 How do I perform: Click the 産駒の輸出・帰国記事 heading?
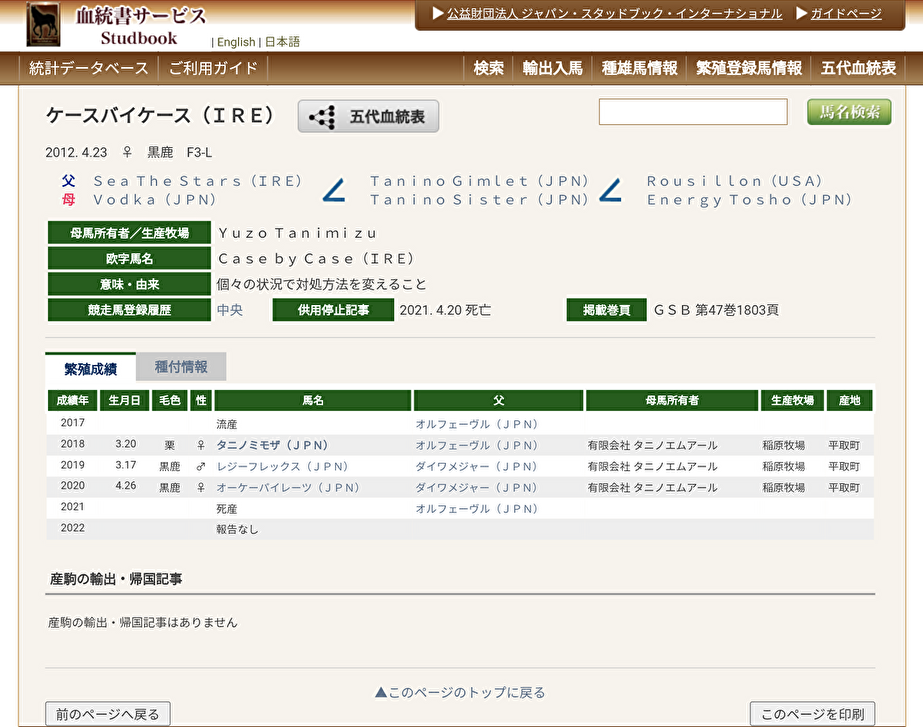click(x=116, y=579)
